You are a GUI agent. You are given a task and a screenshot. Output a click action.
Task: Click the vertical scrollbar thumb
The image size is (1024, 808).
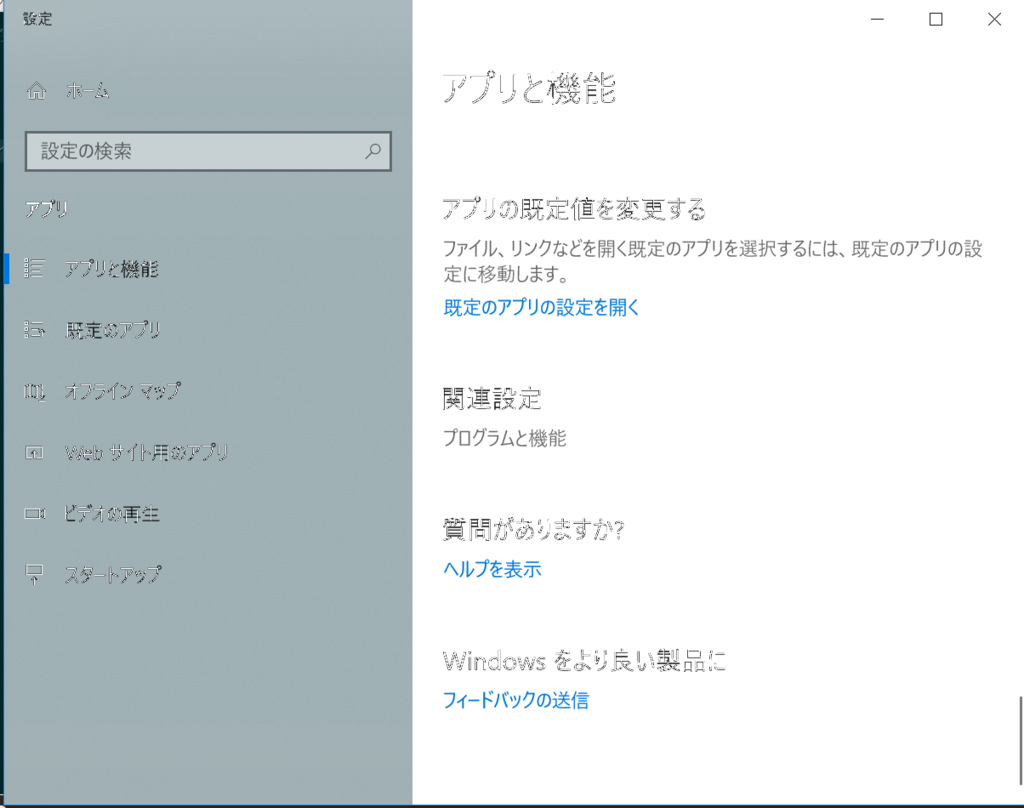click(1020, 741)
